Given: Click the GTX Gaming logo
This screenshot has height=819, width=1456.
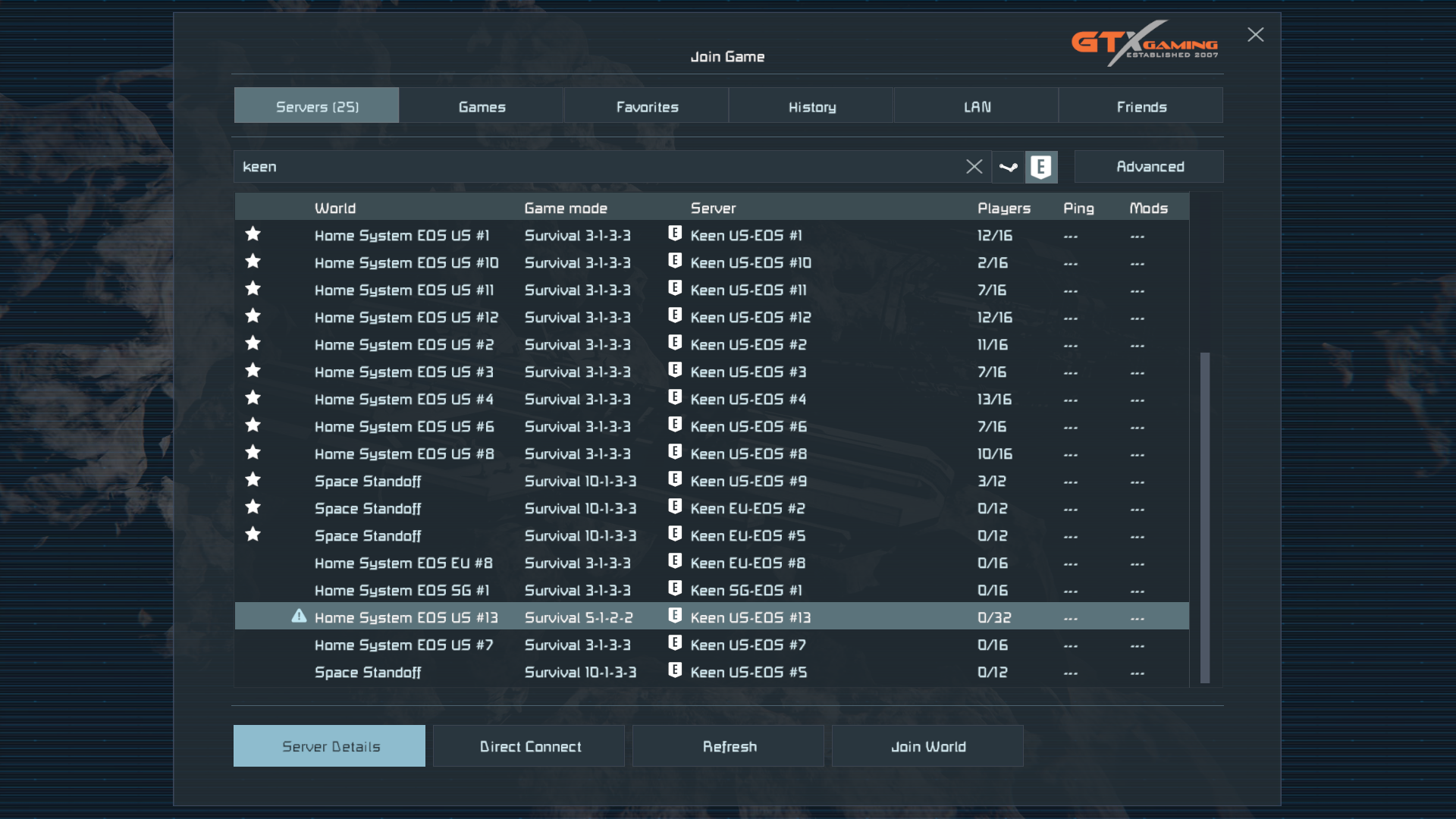Looking at the screenshot, I should coord(1144,43).
